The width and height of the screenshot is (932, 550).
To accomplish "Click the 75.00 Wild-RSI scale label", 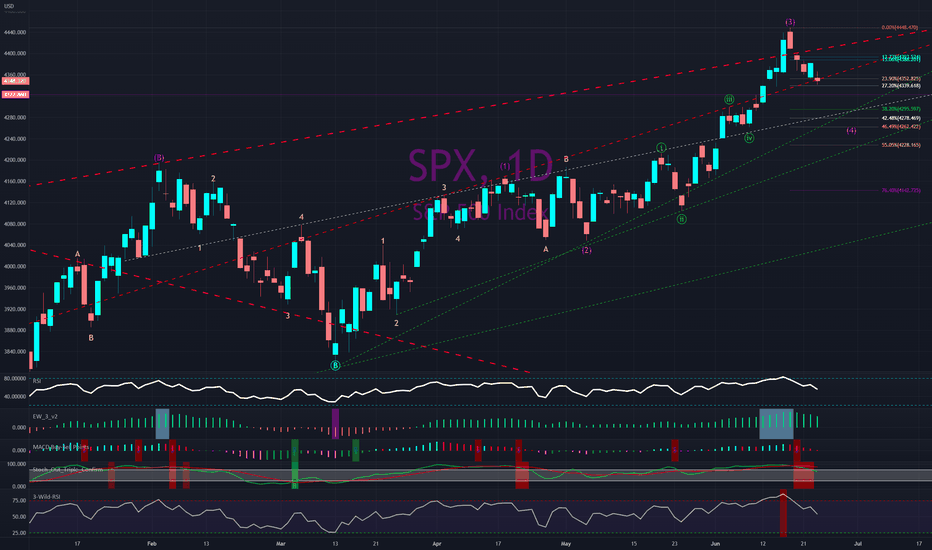I will 19,501.
